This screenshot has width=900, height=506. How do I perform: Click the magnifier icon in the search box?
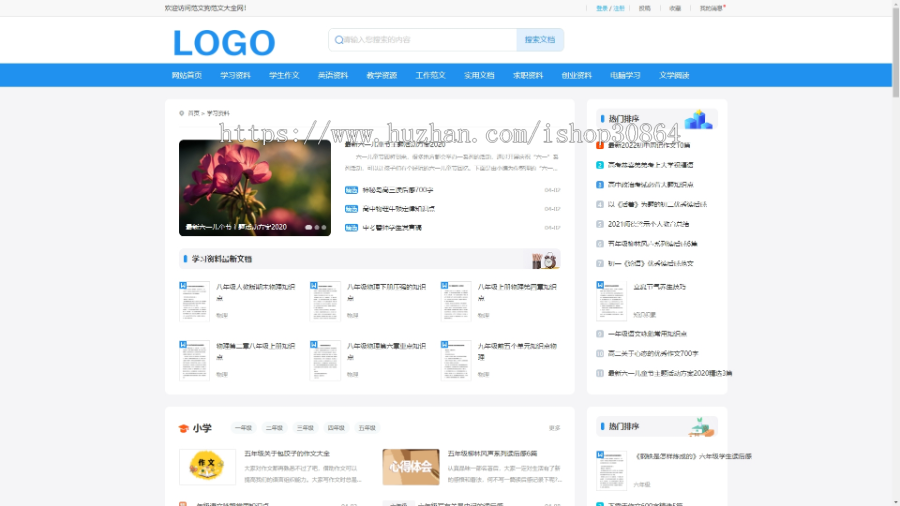pos(339,40)
